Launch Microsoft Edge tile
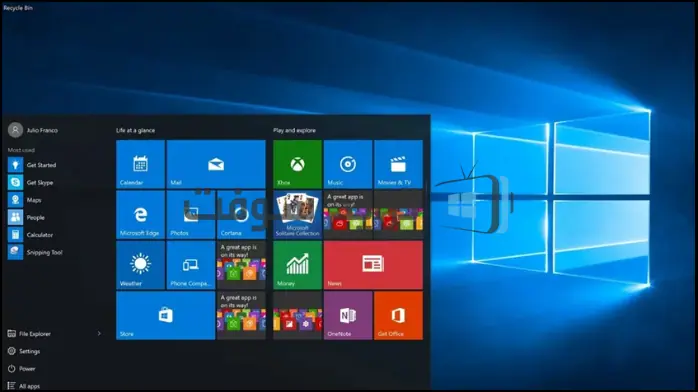The image size is (698, 392). 140,214
